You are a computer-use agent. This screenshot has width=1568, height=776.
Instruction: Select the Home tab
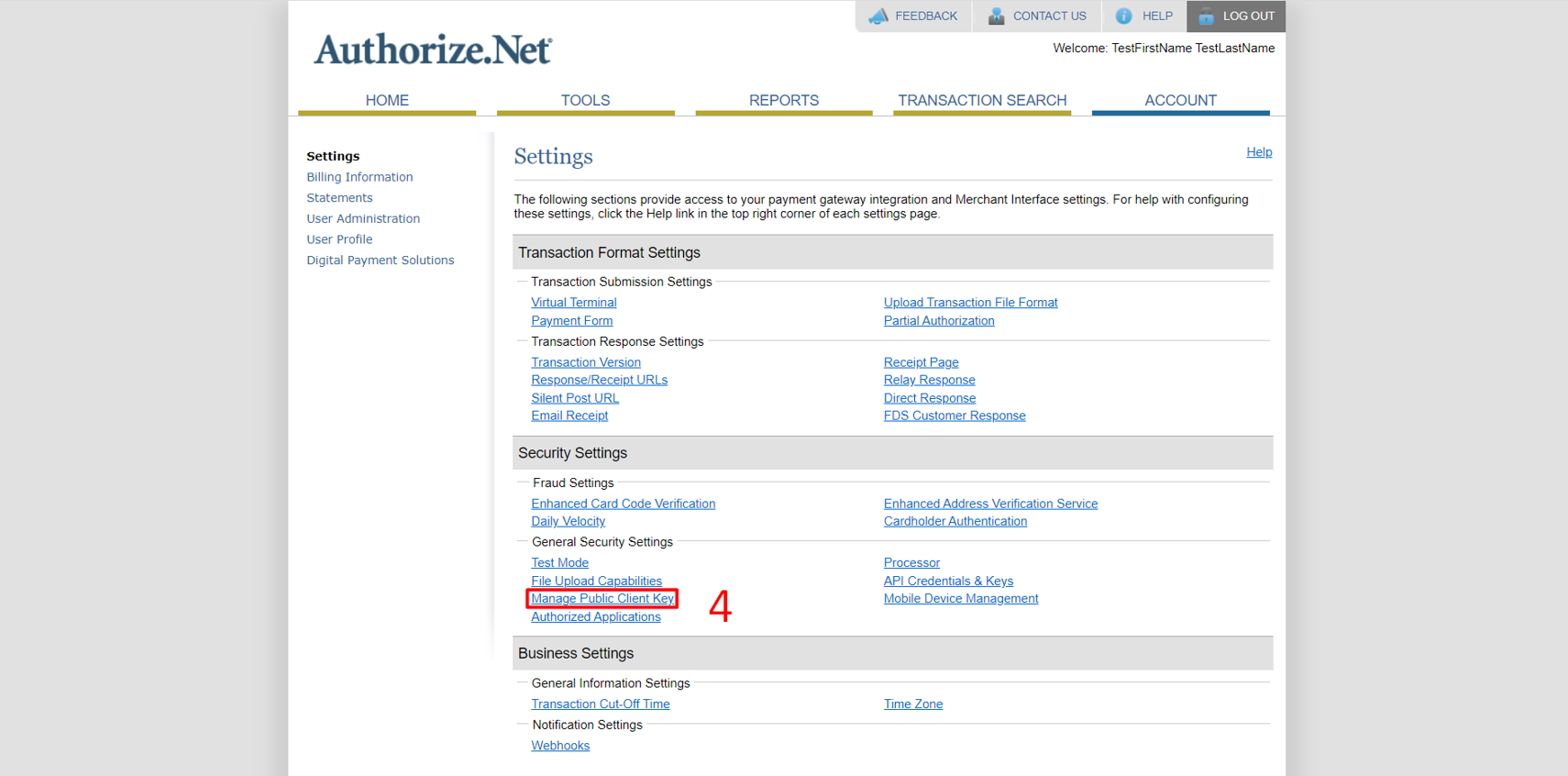pyautogui.click(x=387, y=100)
